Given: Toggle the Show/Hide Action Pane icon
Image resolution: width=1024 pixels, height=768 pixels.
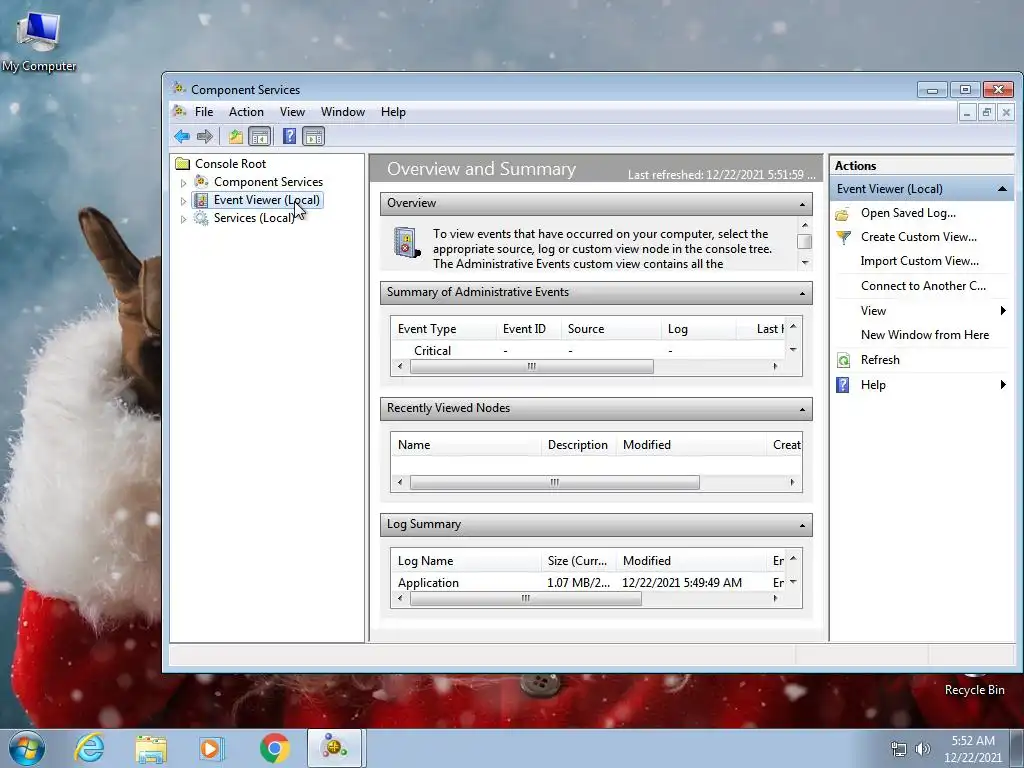Looking at the screenshot, I should (x=313, y=136).
